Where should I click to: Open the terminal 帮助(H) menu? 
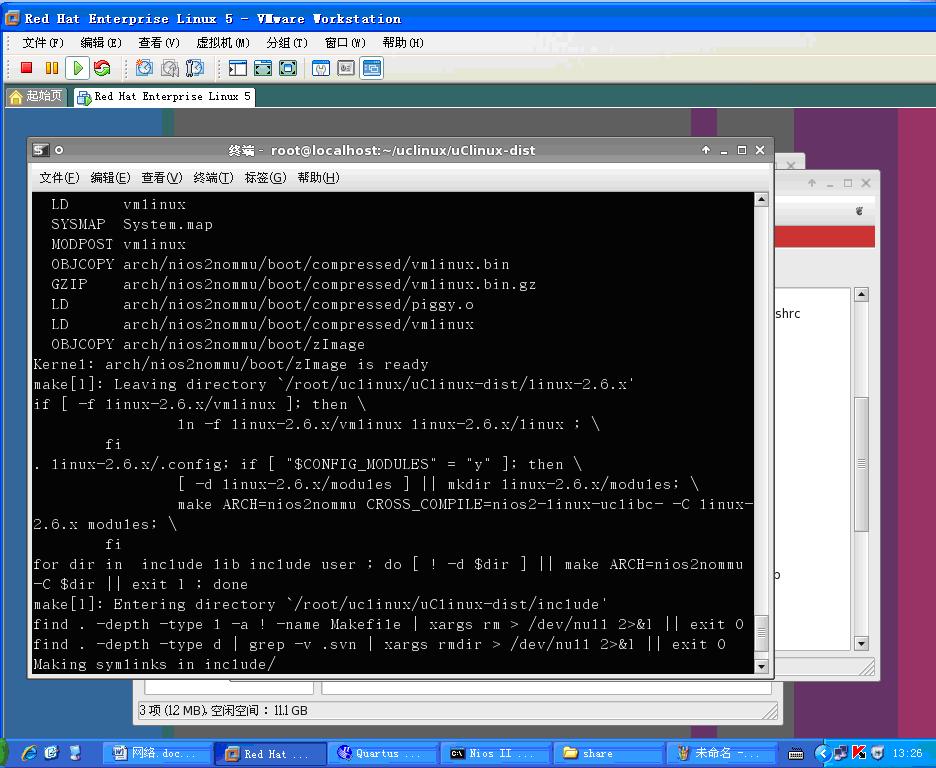coord(318,178)
